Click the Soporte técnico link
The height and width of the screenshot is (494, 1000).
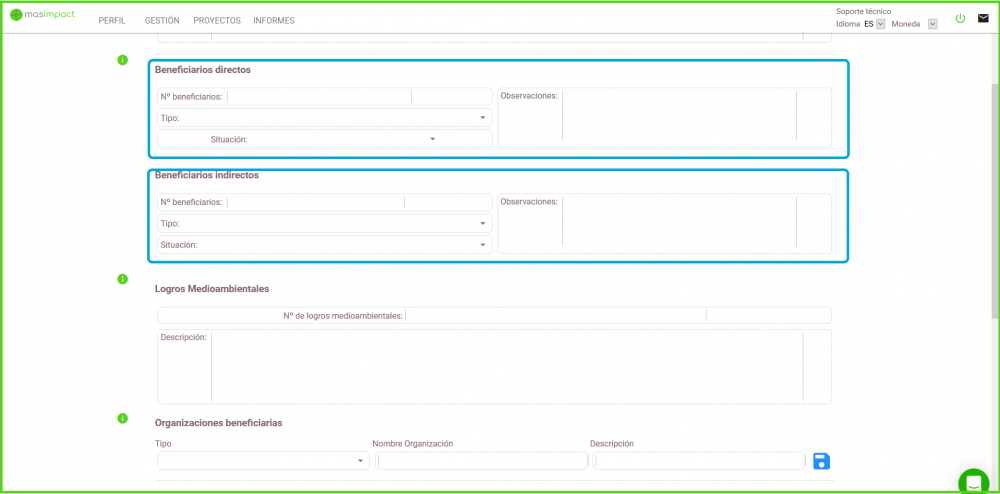(863, 11)
